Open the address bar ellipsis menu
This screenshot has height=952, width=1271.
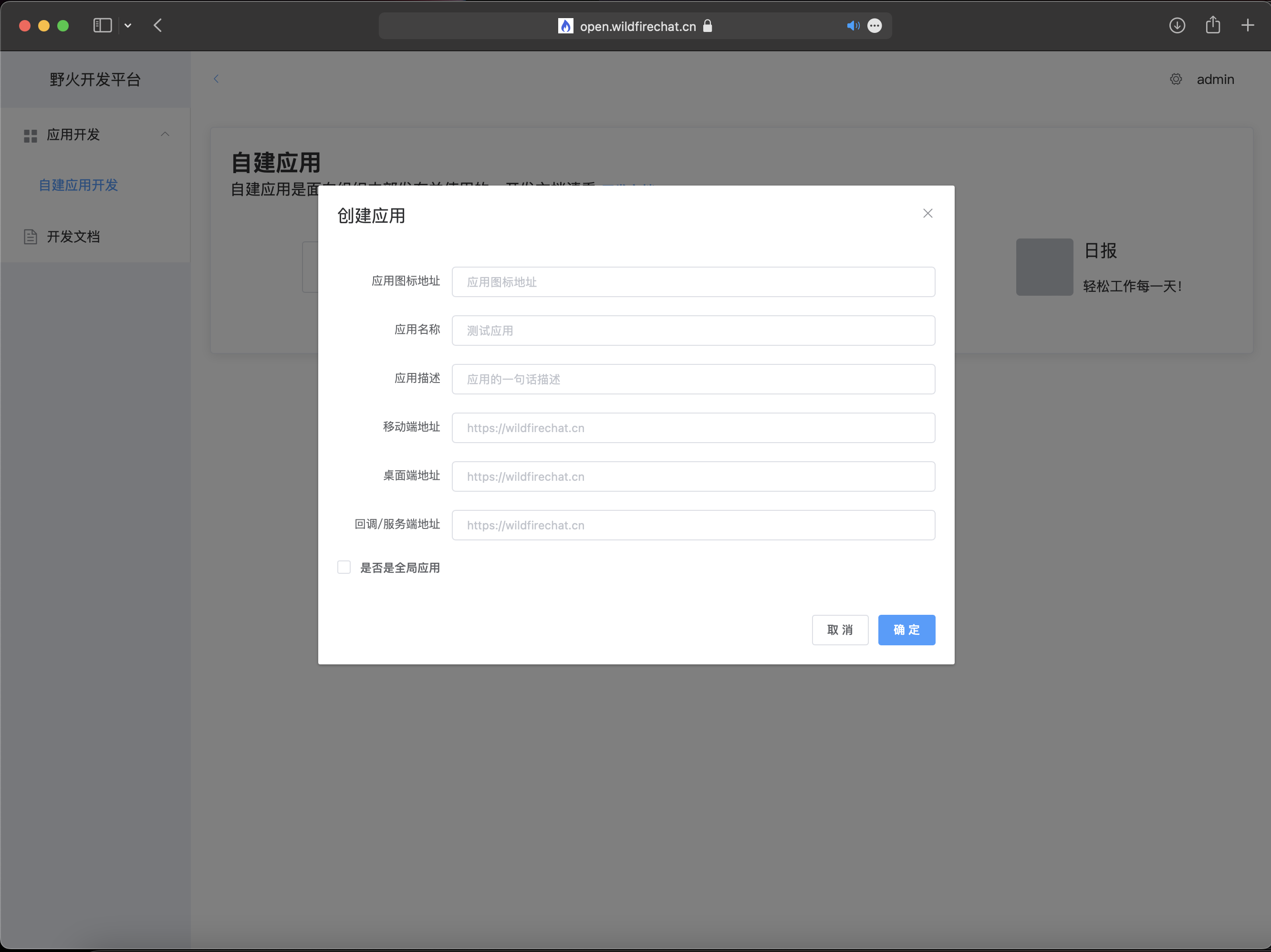(x=875, y=26)
